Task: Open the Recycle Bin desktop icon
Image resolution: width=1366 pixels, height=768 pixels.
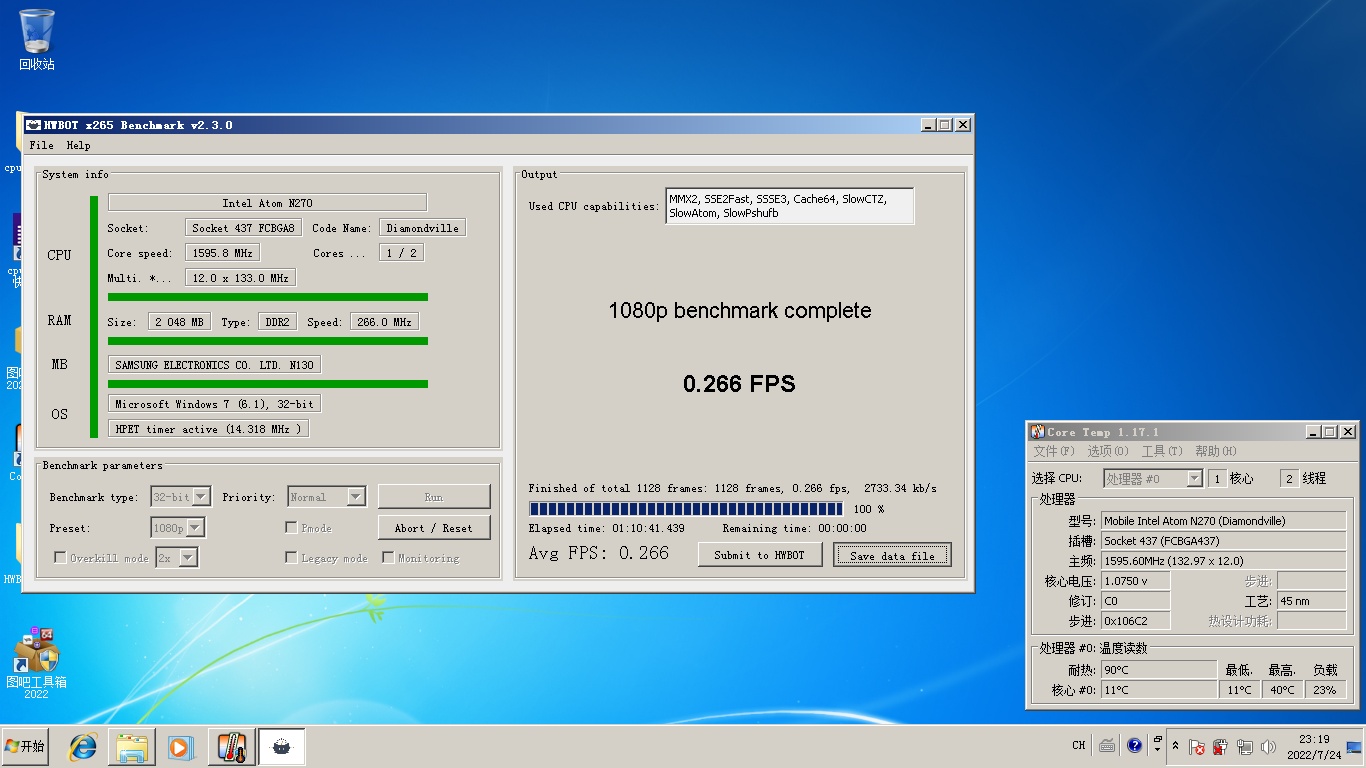Action: pos(37,40)
